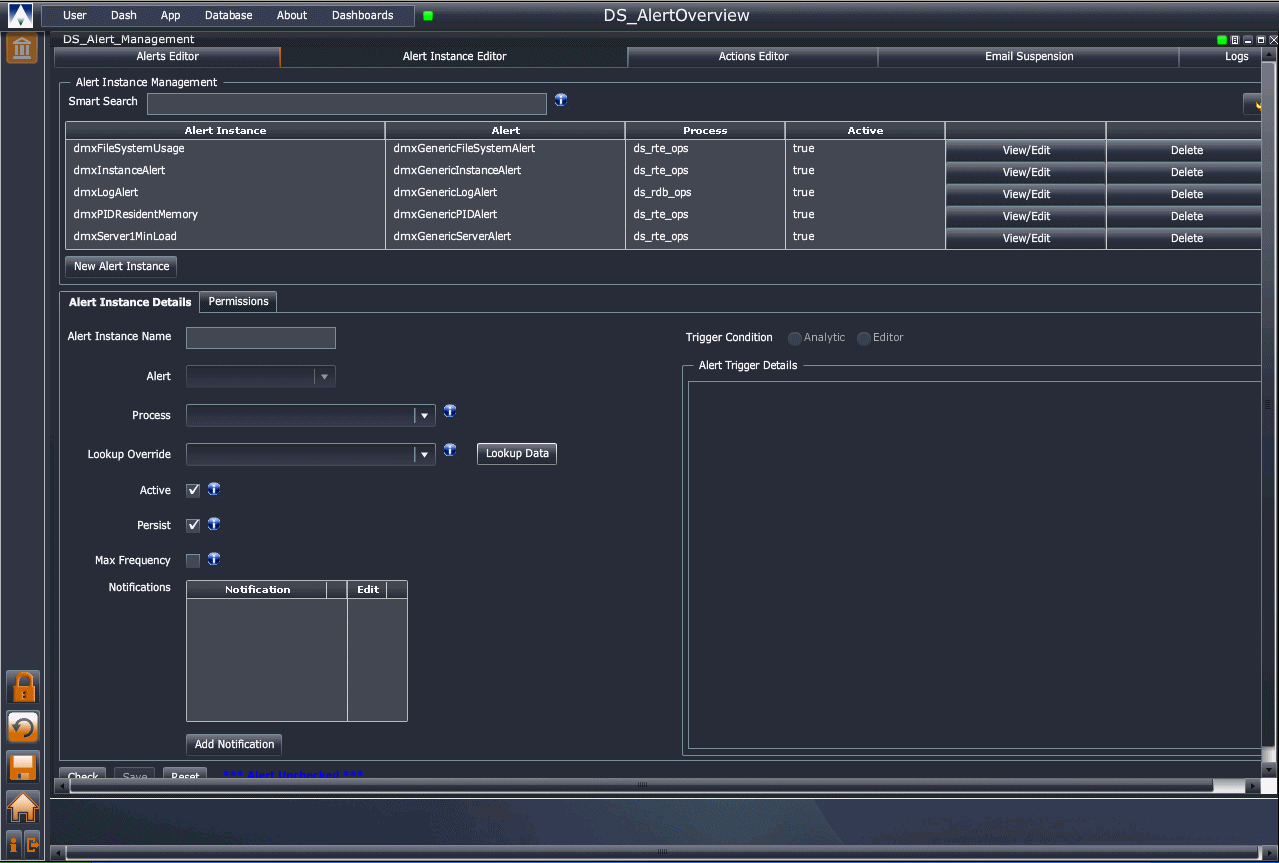Open the Alert dropdown

coord(261,376)
